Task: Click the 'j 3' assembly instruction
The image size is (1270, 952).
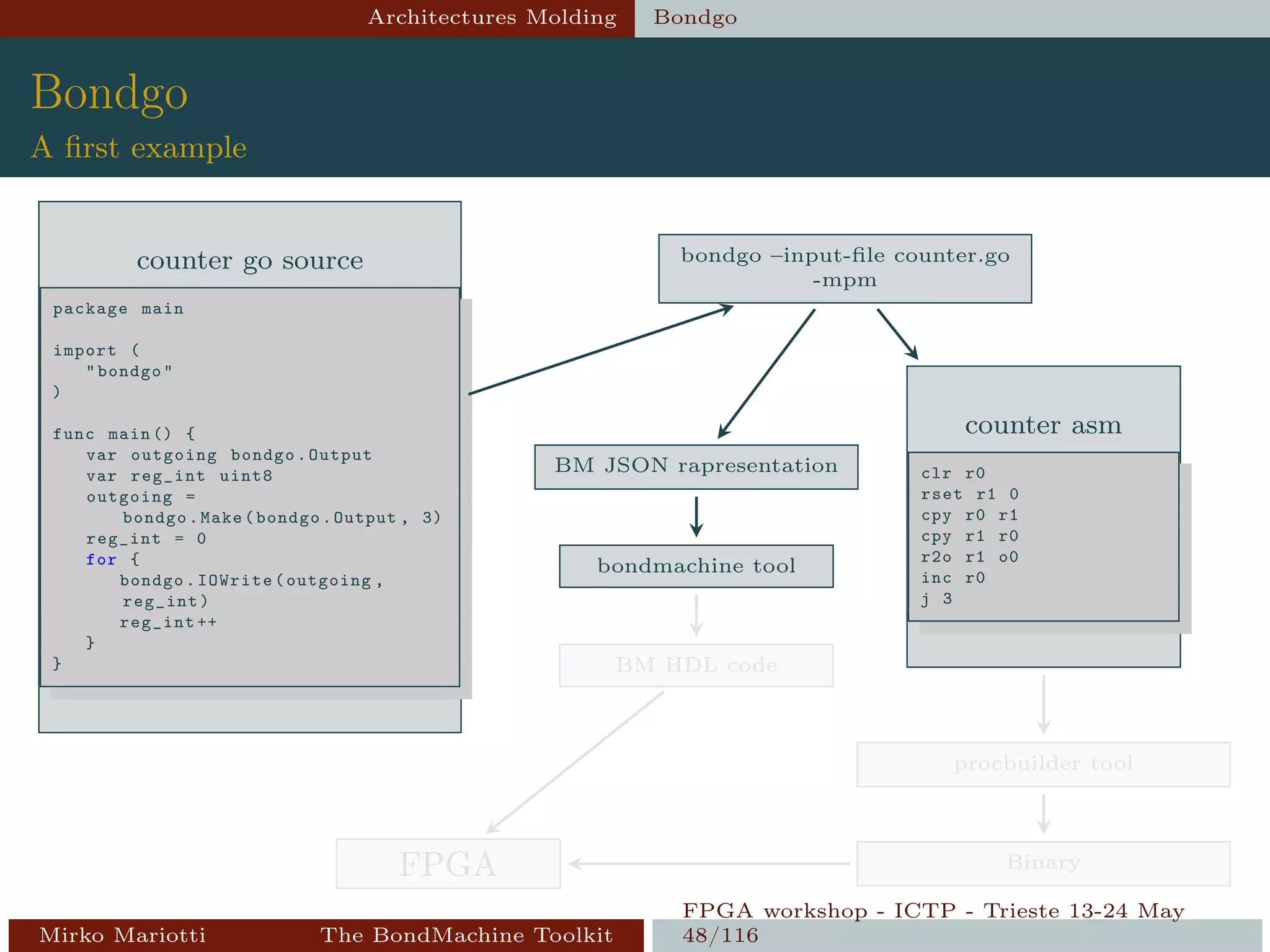Action: tap(936, 599)
